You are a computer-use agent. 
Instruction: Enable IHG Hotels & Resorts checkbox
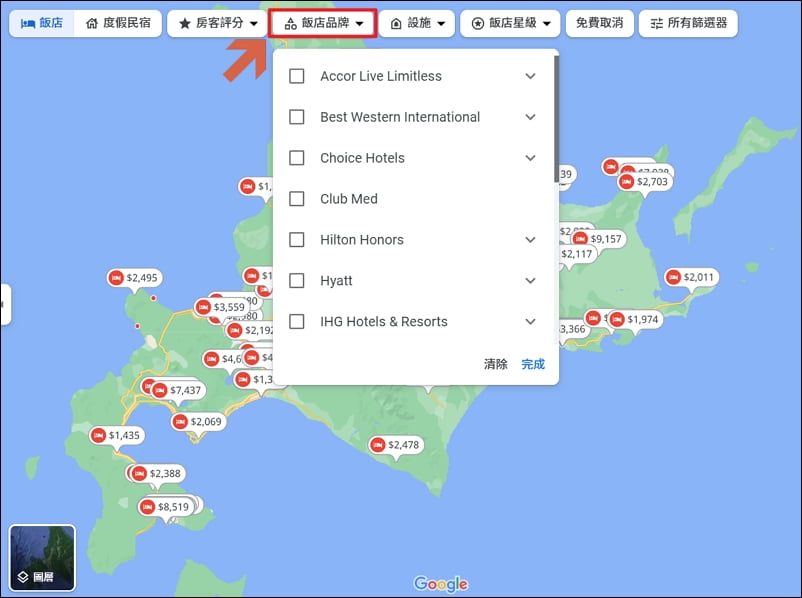pyautogui.click(x=297, y=322)
